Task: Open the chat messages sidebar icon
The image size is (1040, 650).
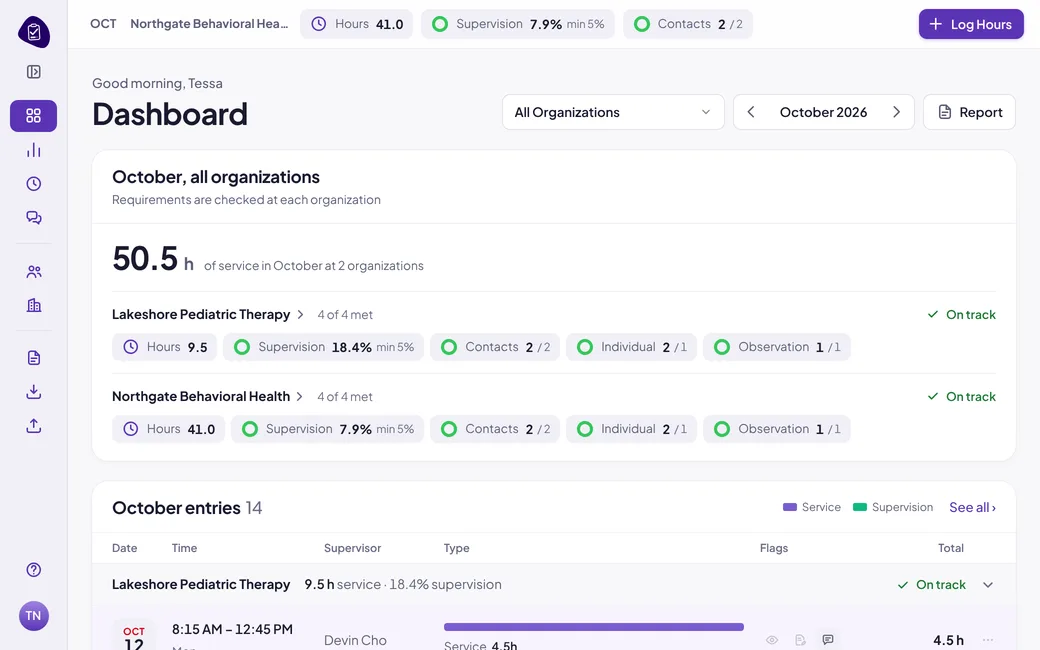Action: [34, 218]
